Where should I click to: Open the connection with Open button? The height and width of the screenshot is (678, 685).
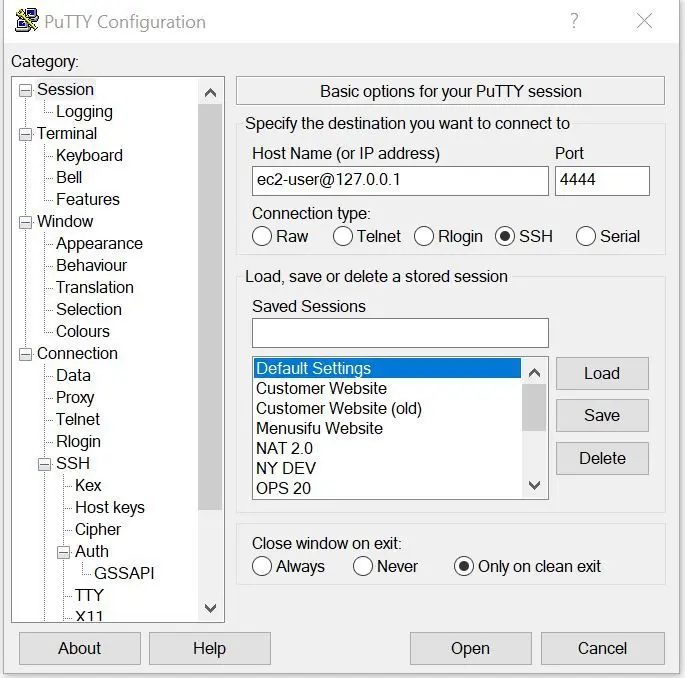(x=471, y=648)
